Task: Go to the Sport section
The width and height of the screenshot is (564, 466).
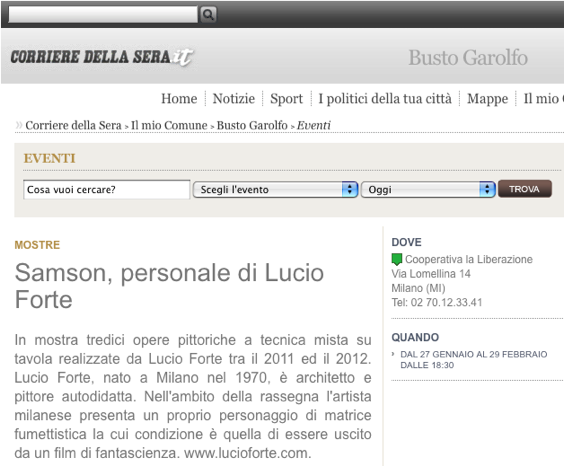Action: (x=286, y=99)
